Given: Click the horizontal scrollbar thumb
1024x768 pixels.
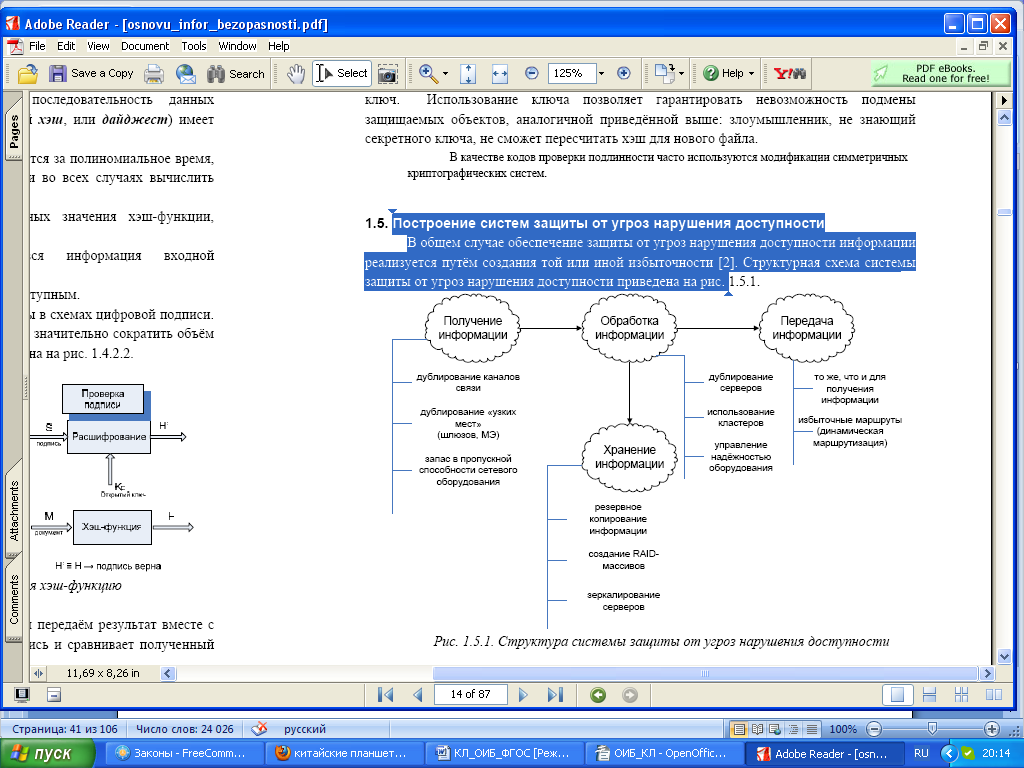Looking at the screenshot, I should click(x=705, y=673).
